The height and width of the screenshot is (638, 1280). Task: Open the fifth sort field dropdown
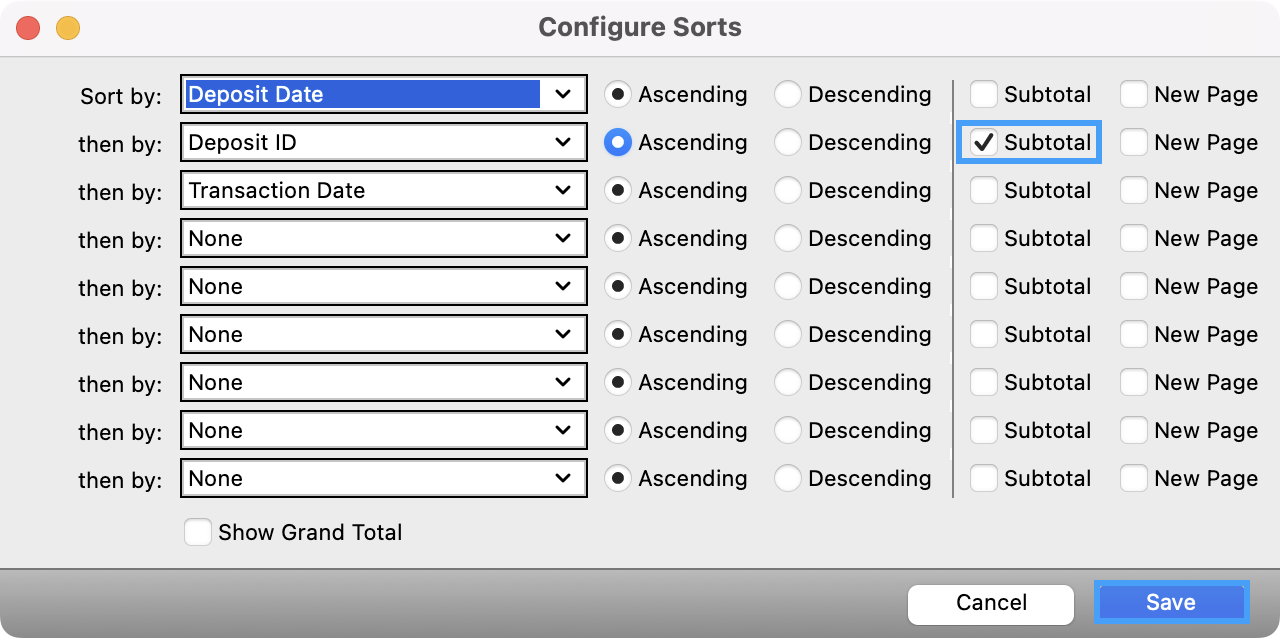[x=383, y=286]
